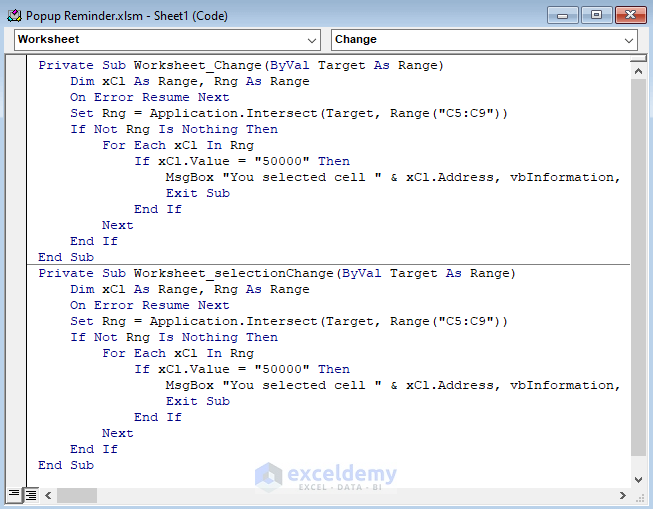Click the second 'For Each xCl In Rng' line
Image resolution: width=653 pixels, height=509 pixels.
pyautogui.click(x=178, y=353)
